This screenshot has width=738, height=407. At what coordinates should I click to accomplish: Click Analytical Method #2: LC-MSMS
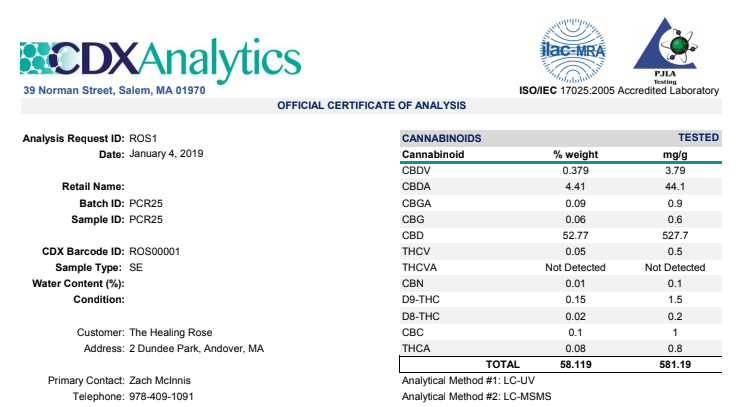[476, 397]
